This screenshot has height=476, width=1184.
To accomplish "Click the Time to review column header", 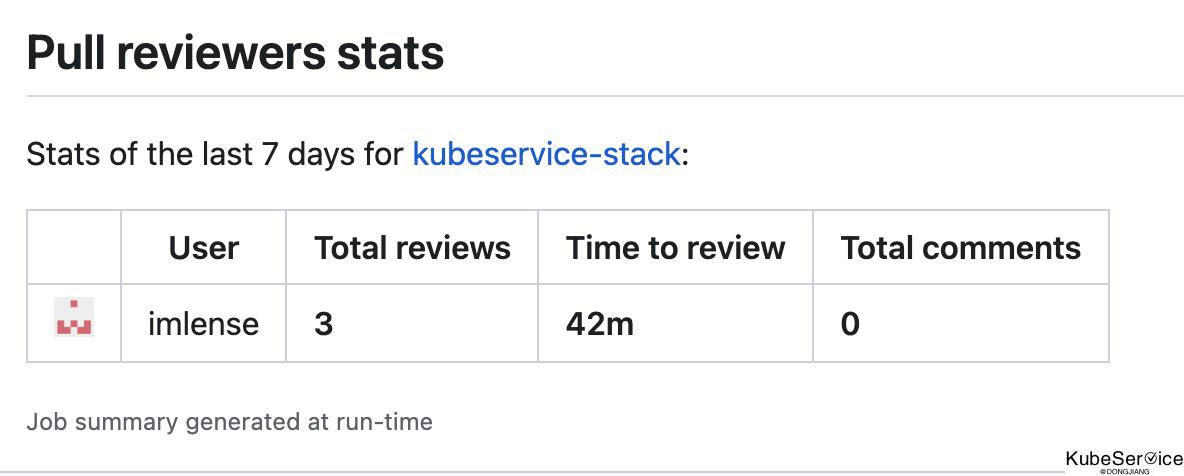I will (x=676, y=248).
